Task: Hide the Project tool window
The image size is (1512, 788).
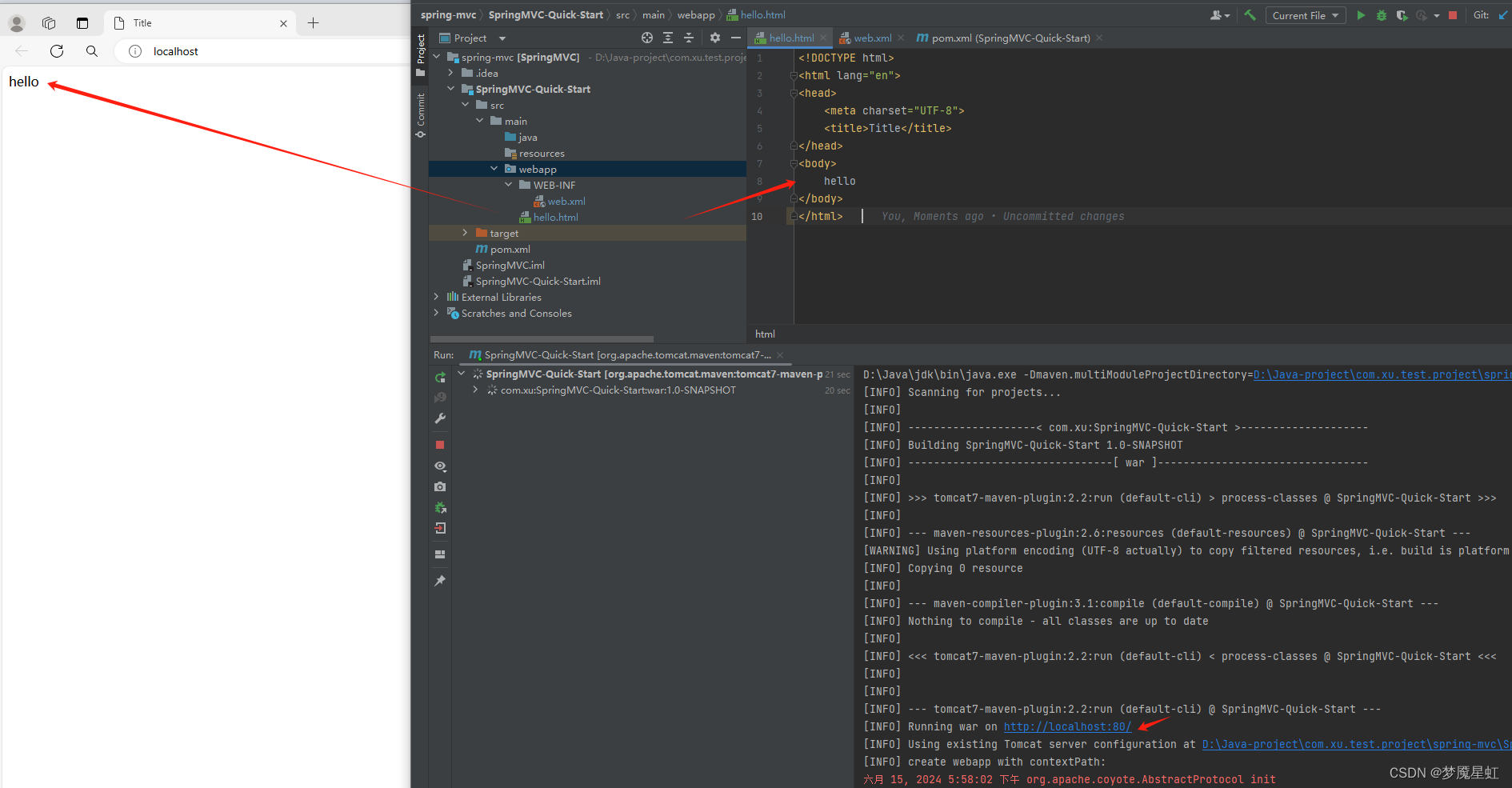Action: (x=736, y=38)
